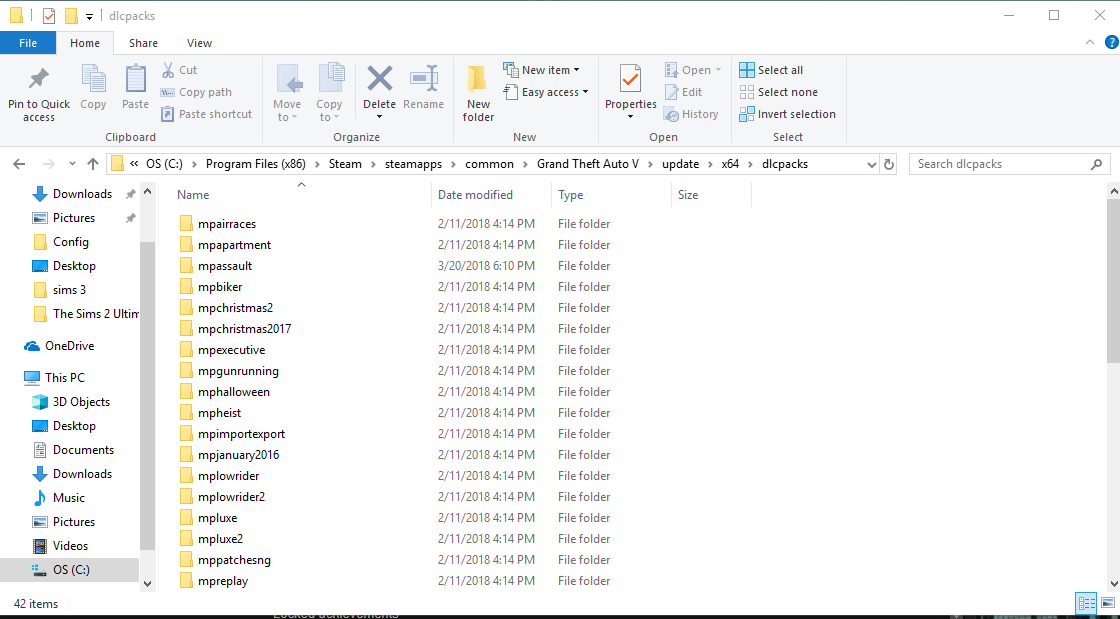Viewport: 1120px width, 619px height.
Task: Click Select none in the ribbon
Action: pos(779,92)
